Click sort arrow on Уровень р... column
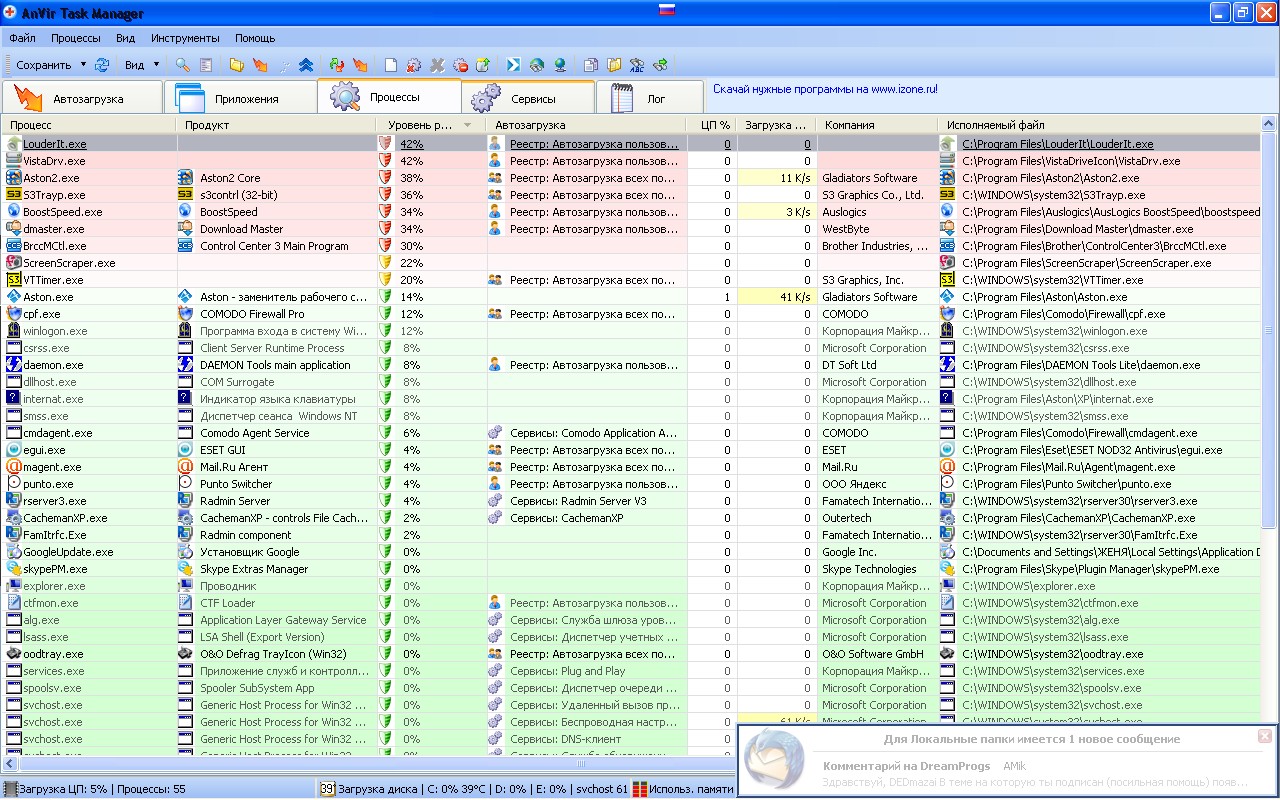The image size is (1280, 800). (x=467, y=125)
